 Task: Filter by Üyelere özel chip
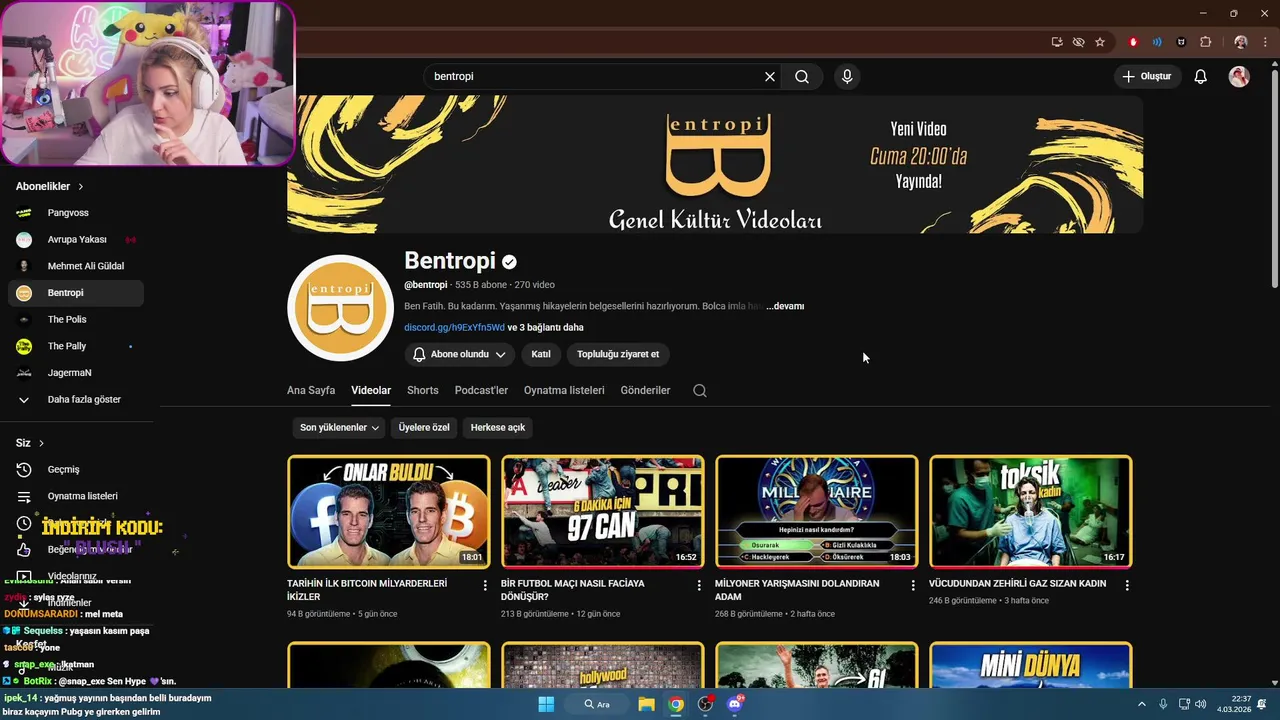point(424,427)
